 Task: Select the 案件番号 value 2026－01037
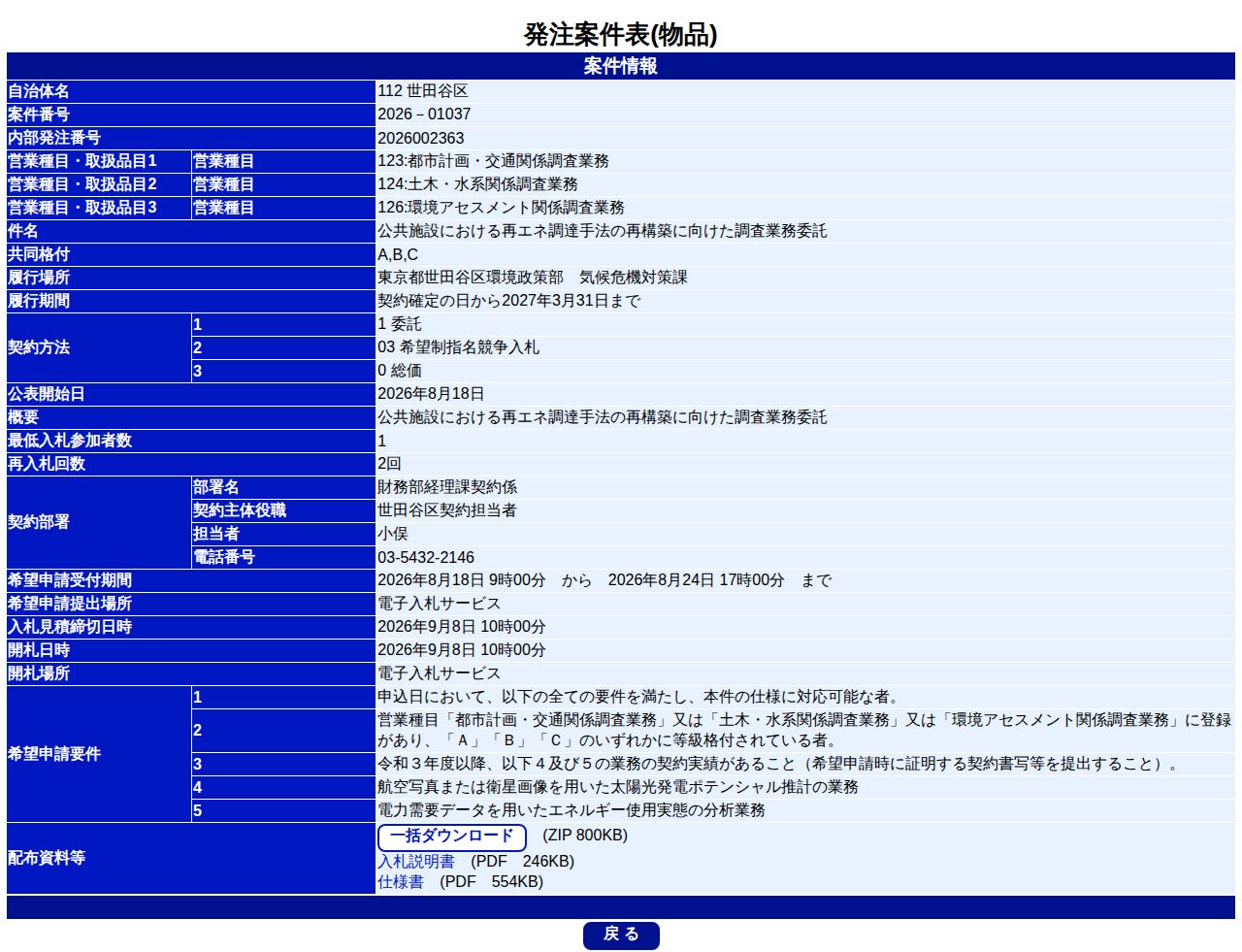[x=424, y=115]
